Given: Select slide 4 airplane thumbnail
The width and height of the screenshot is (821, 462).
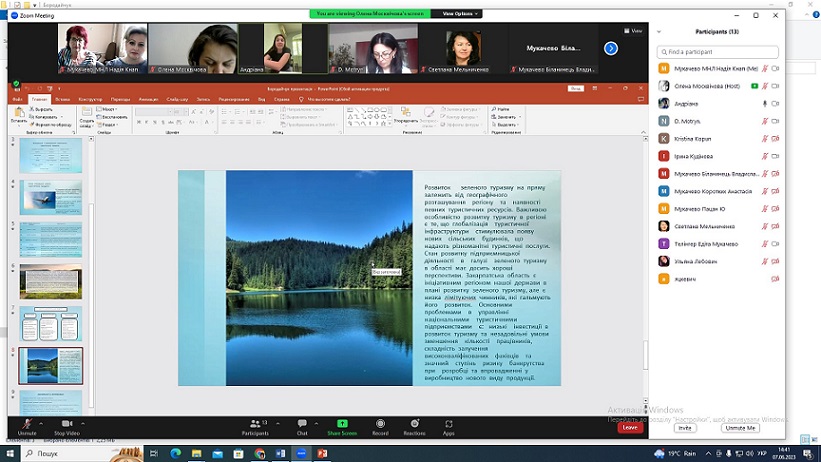Looking at the screenshot, I should tap(51, 197).
